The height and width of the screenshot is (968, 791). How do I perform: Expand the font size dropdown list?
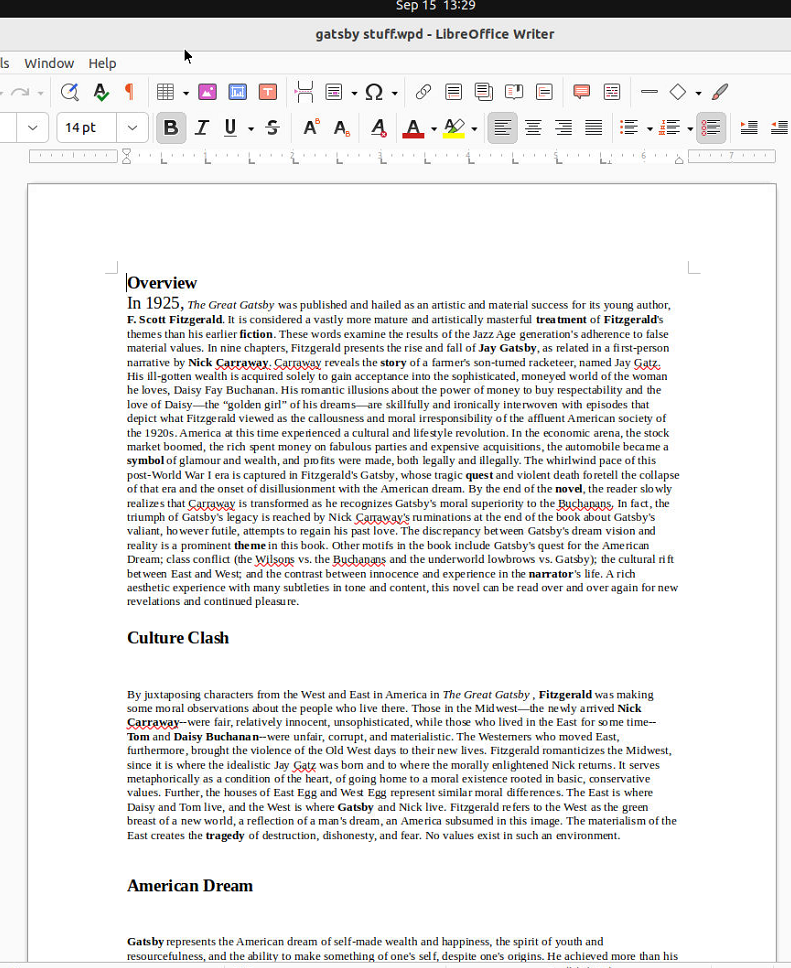pyautogui.click(x=132, y=128)
